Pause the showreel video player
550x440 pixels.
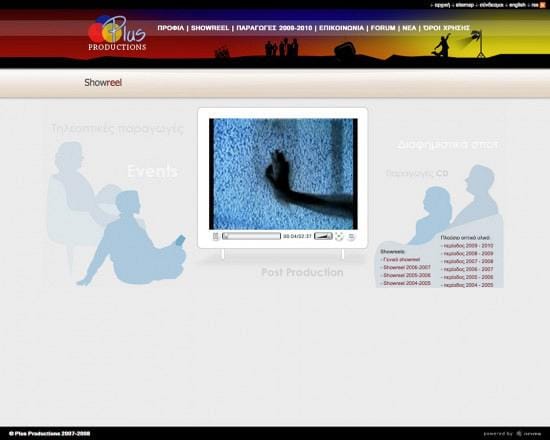click(216, 236)
